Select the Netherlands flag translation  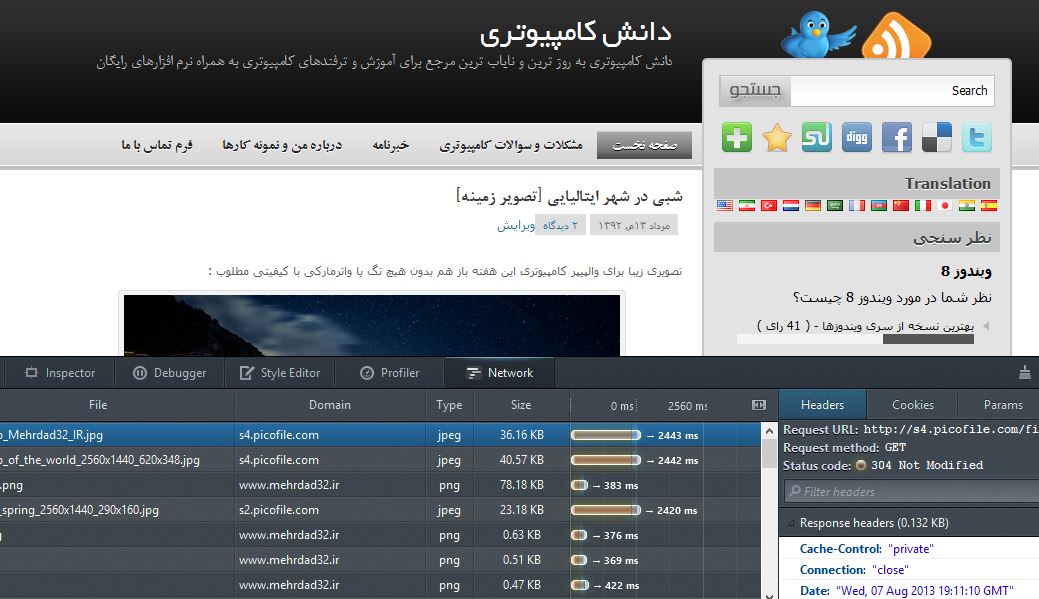791,205
